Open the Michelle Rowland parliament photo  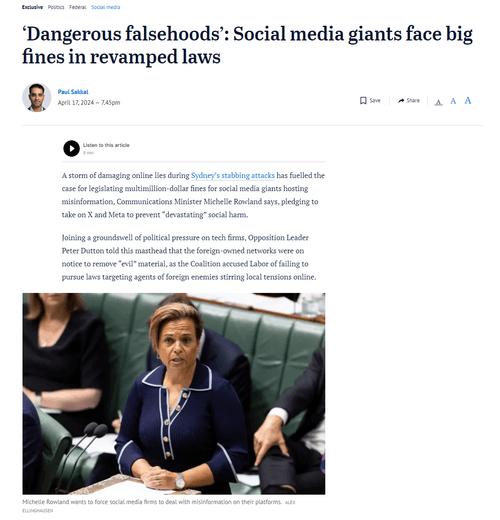coord(174,394)
